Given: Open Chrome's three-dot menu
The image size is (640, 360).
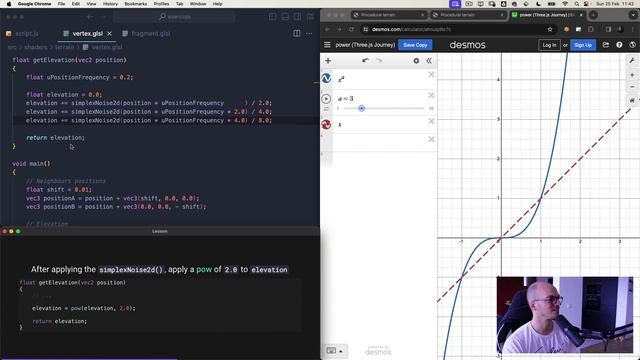Looking at the screenshot, I should [633, 29].
